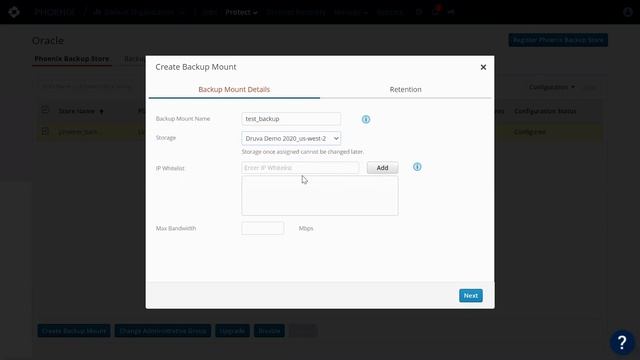Open the Protect menu in top navigation

(x=241, y=12)
